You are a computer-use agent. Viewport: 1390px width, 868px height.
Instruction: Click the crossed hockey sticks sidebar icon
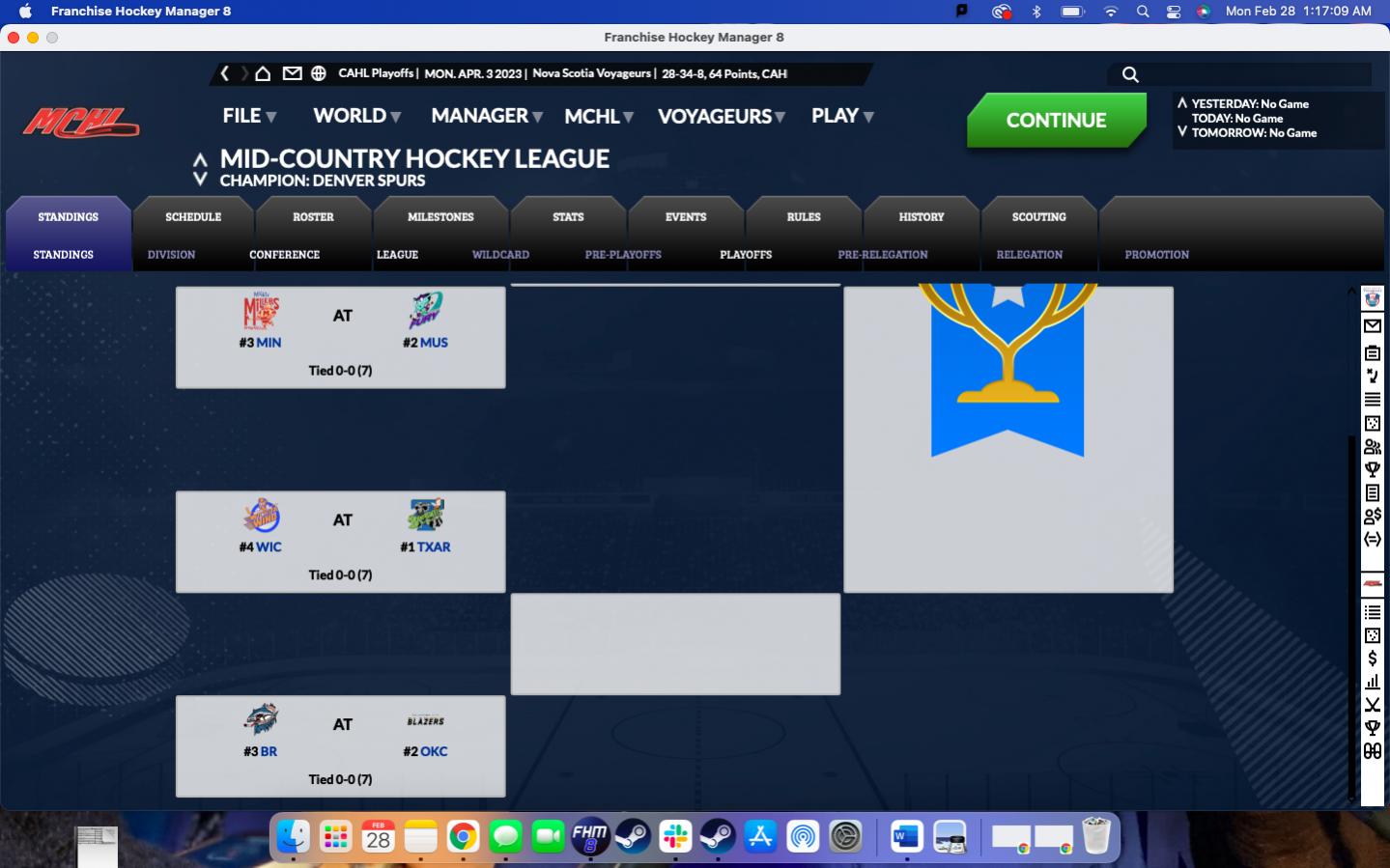click(1372, 705)
